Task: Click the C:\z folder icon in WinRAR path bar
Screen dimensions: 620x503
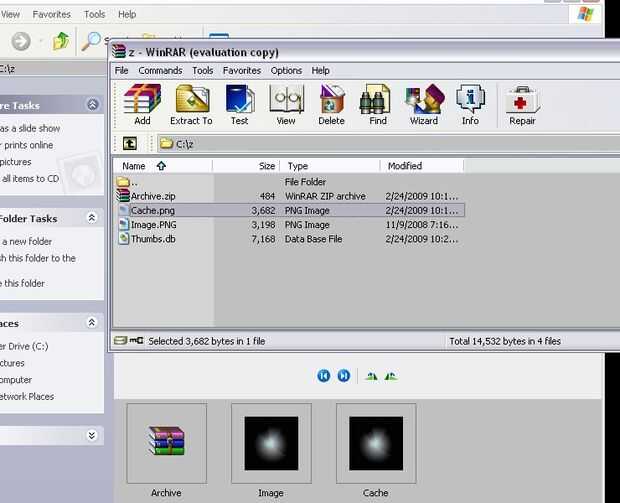Action: coord(166,143)
